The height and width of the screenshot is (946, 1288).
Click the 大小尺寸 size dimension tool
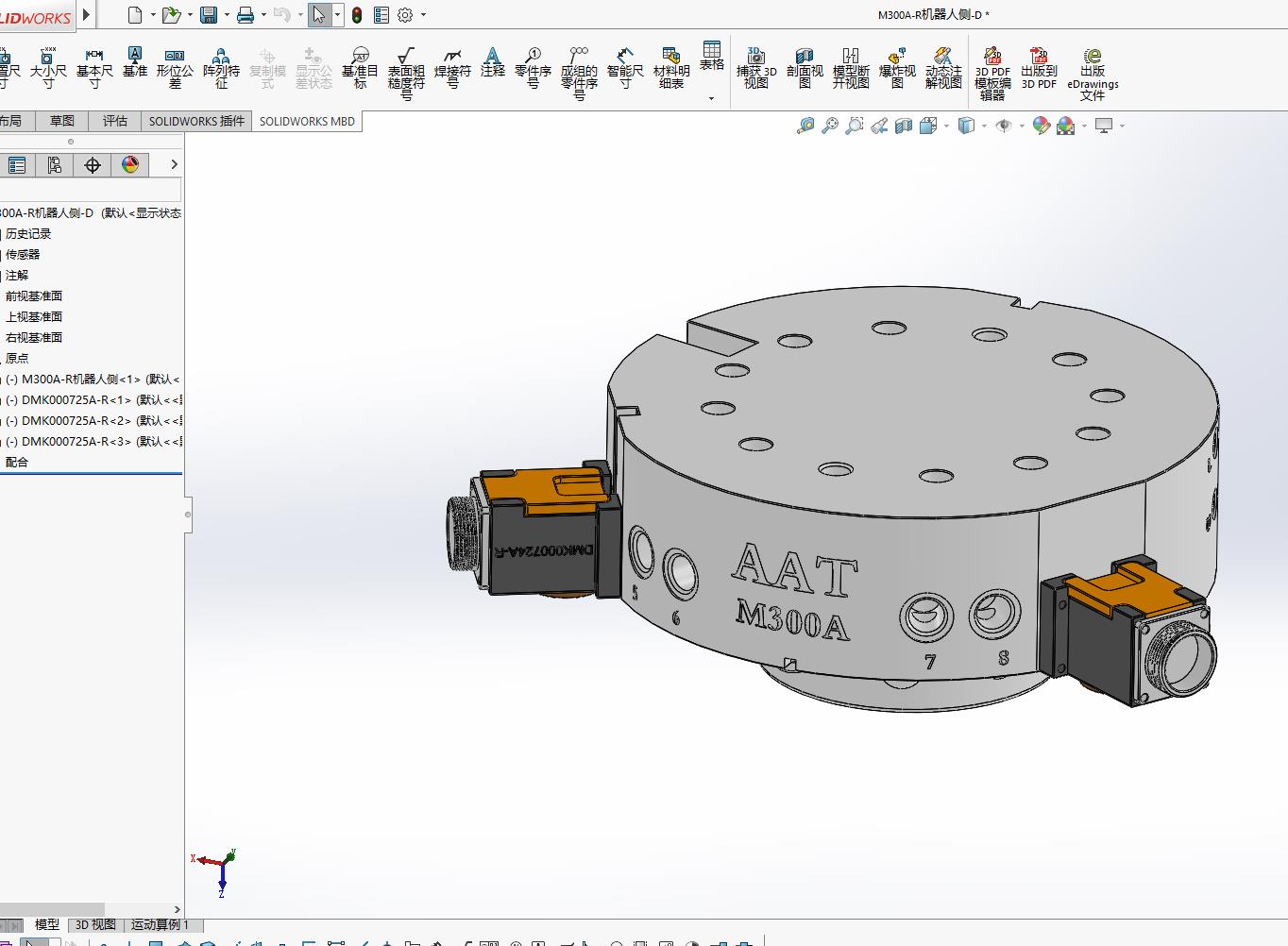pyautogui.click(x=48, y=69)
